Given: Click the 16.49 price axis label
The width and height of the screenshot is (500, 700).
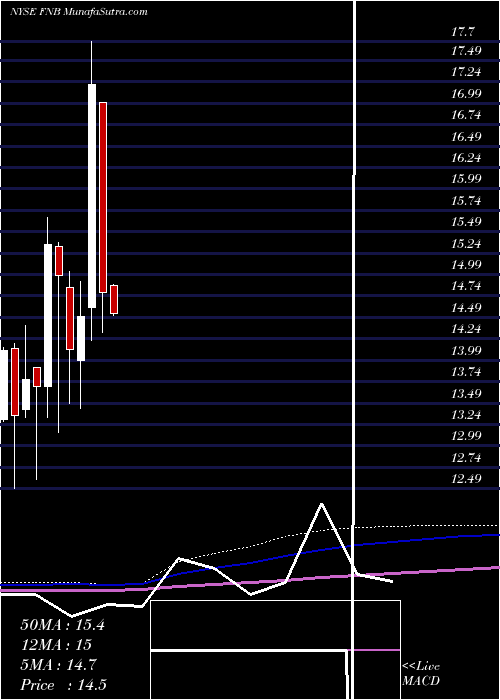Looking at the screenshot, I should [x=466, y=137].
